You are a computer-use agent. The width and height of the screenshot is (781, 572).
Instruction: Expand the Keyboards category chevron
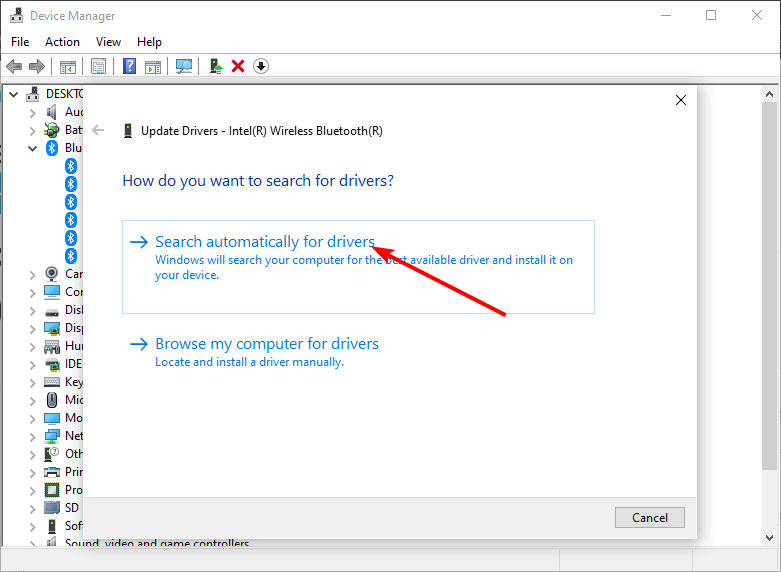click(x=33, y=383)
